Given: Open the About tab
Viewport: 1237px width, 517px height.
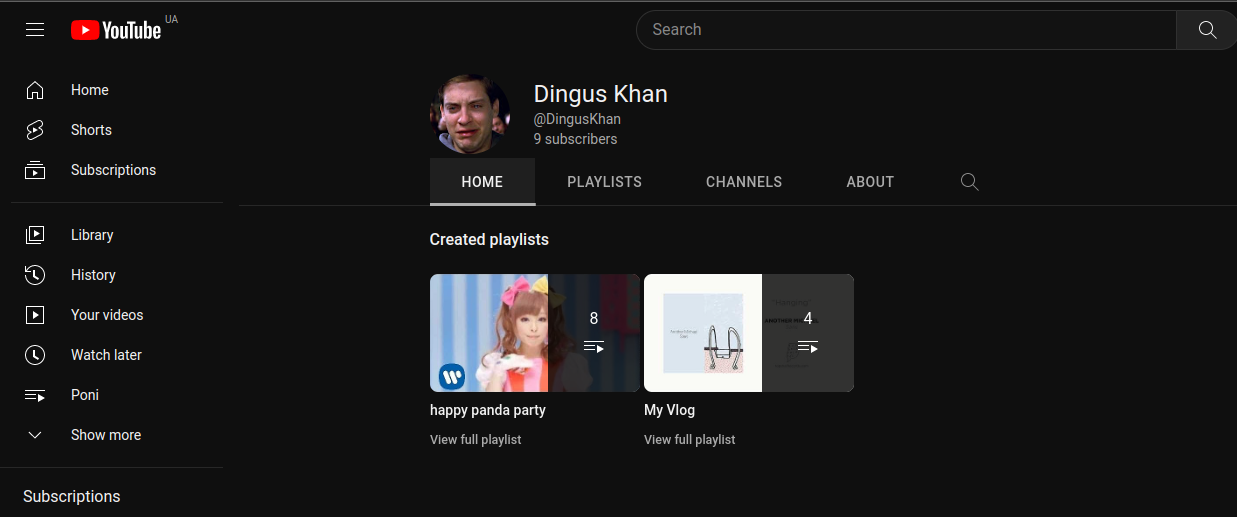Looking at the screenshot, I should (x=870, y=182).
